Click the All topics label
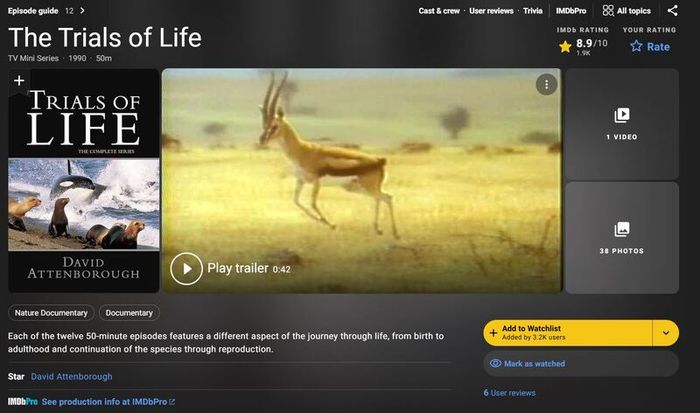Screen dimensions: 700x413 pyautogui.click(x=633, y=11)
